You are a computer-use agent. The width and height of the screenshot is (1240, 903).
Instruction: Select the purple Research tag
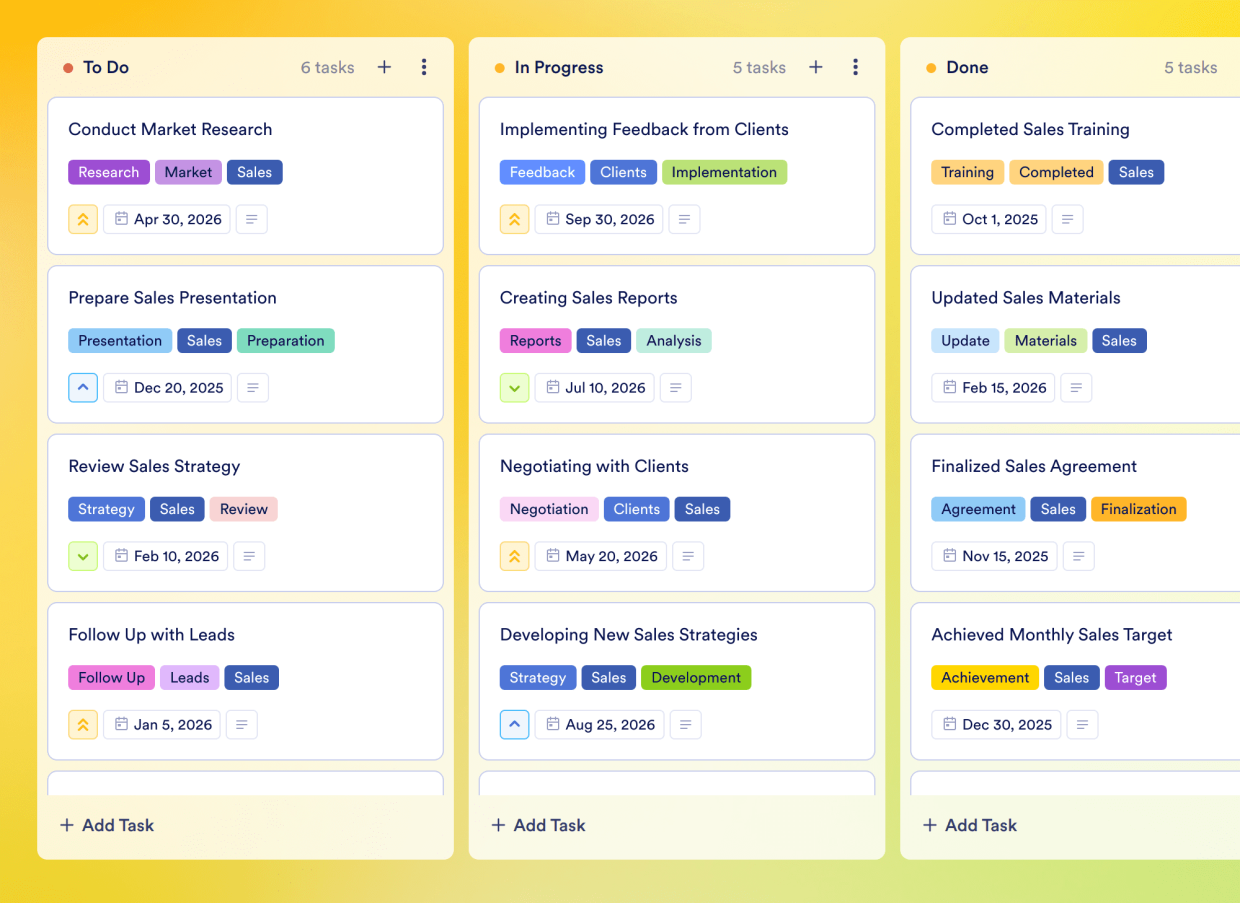(x=108, y=172)
